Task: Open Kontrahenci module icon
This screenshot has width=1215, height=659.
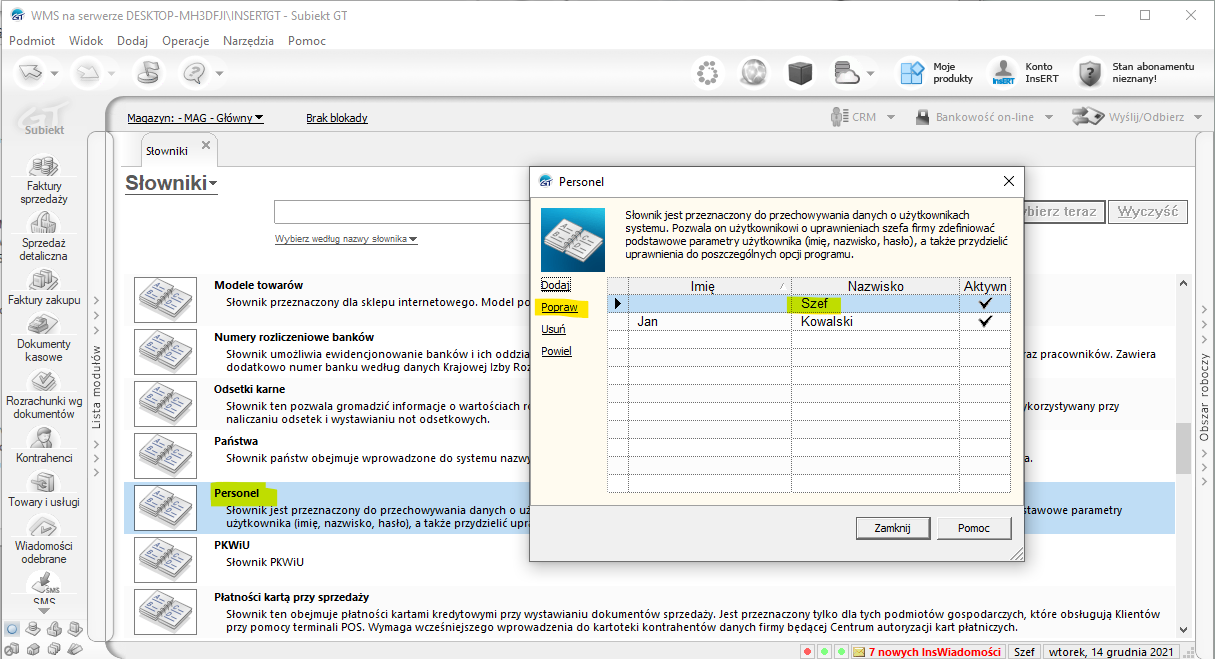Action: click(44, 438)
